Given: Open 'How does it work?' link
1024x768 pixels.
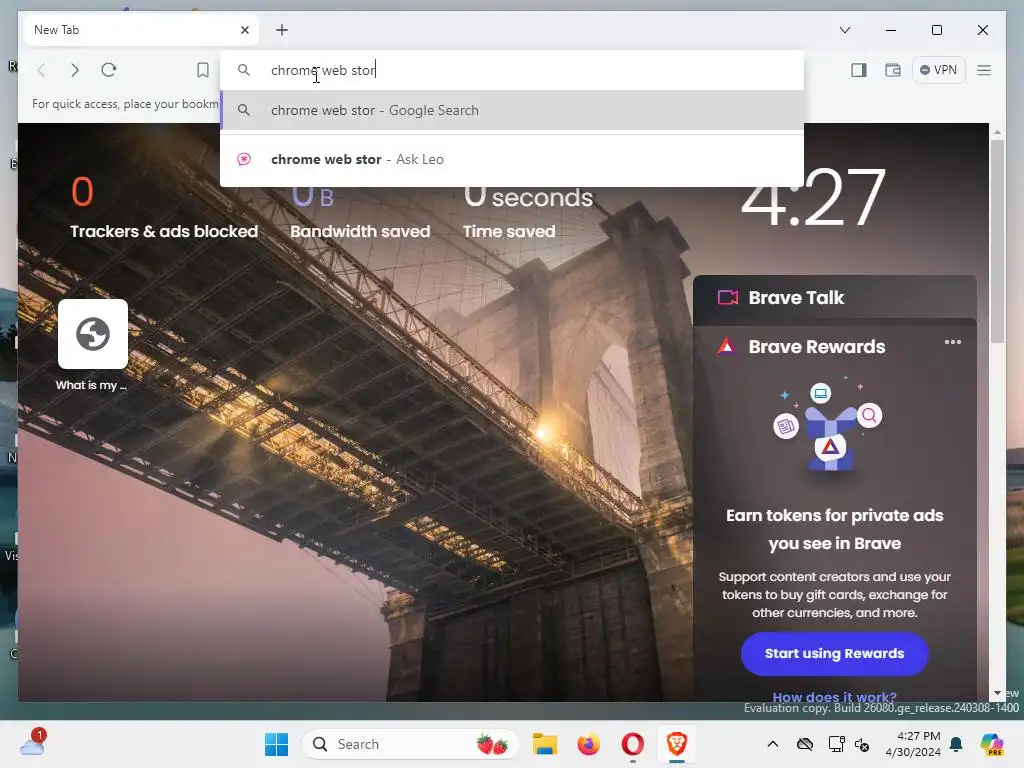Looking at the screenshot, I should (x=835, y=697).
